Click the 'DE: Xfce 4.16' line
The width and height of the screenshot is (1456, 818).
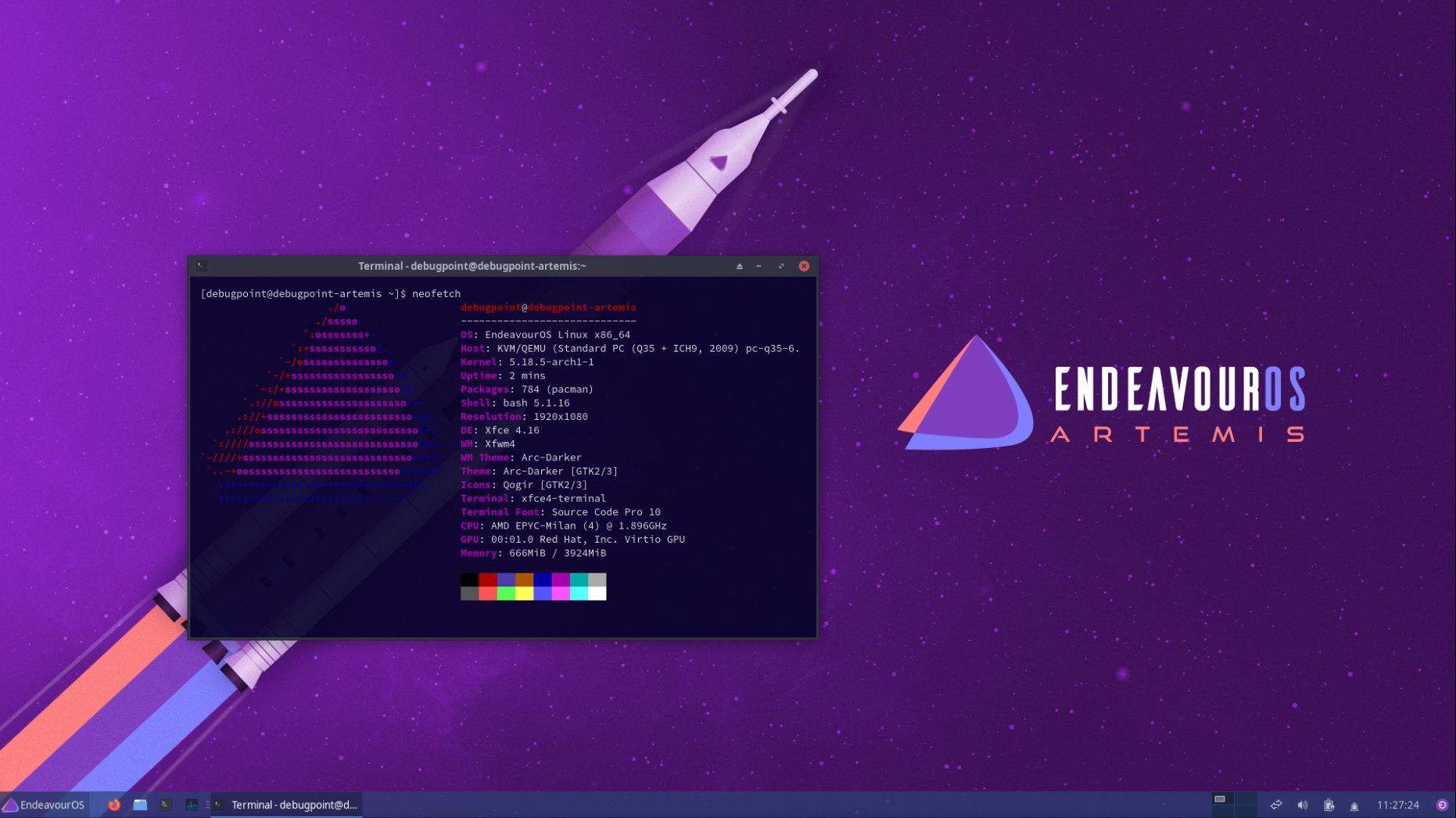point(500,430)
